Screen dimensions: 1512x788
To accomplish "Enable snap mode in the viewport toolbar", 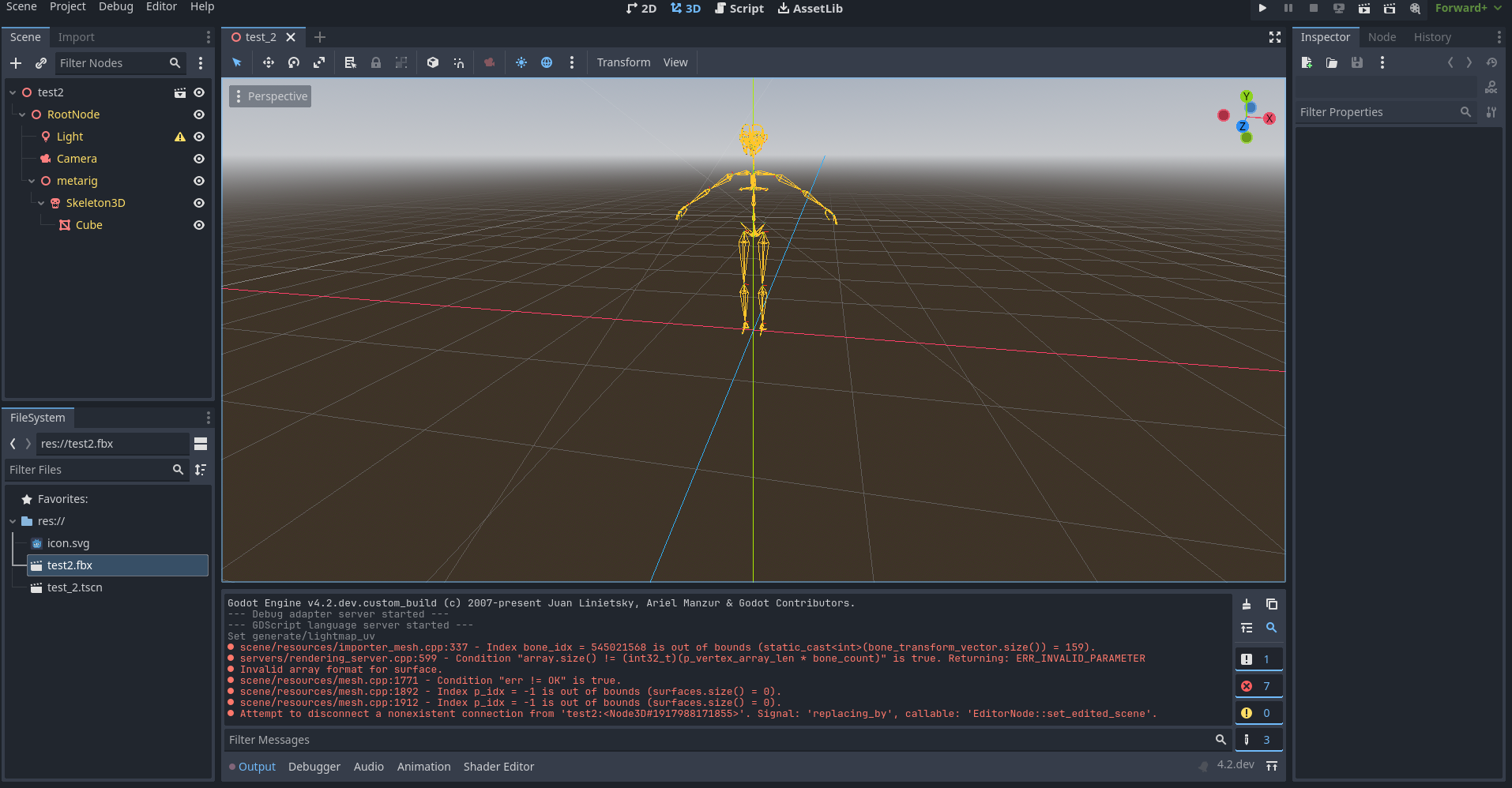I will point(458,62).
